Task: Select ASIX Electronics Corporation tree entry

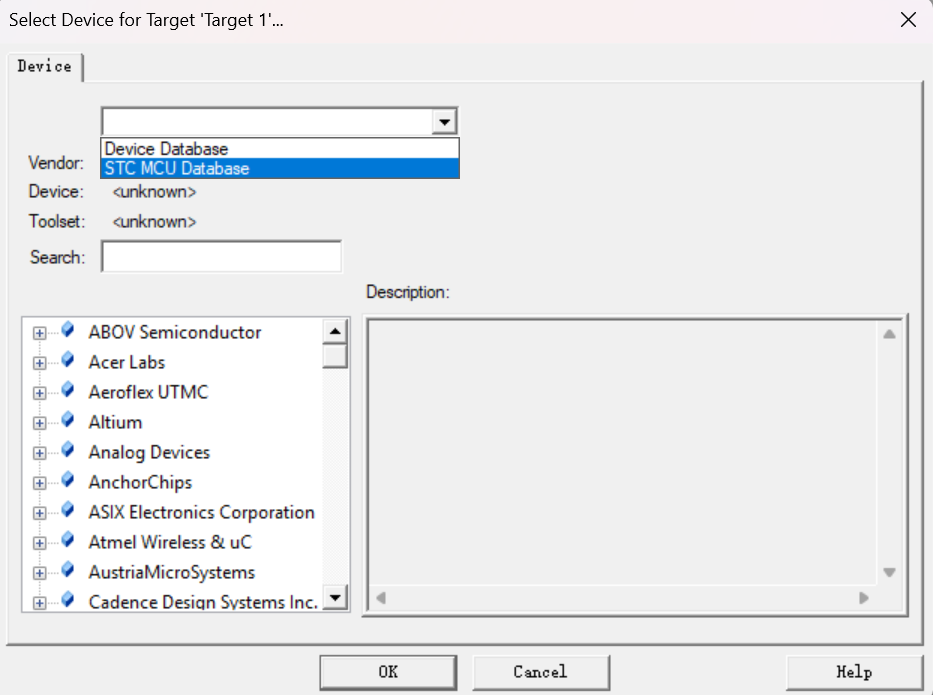Action: (202, 512)
